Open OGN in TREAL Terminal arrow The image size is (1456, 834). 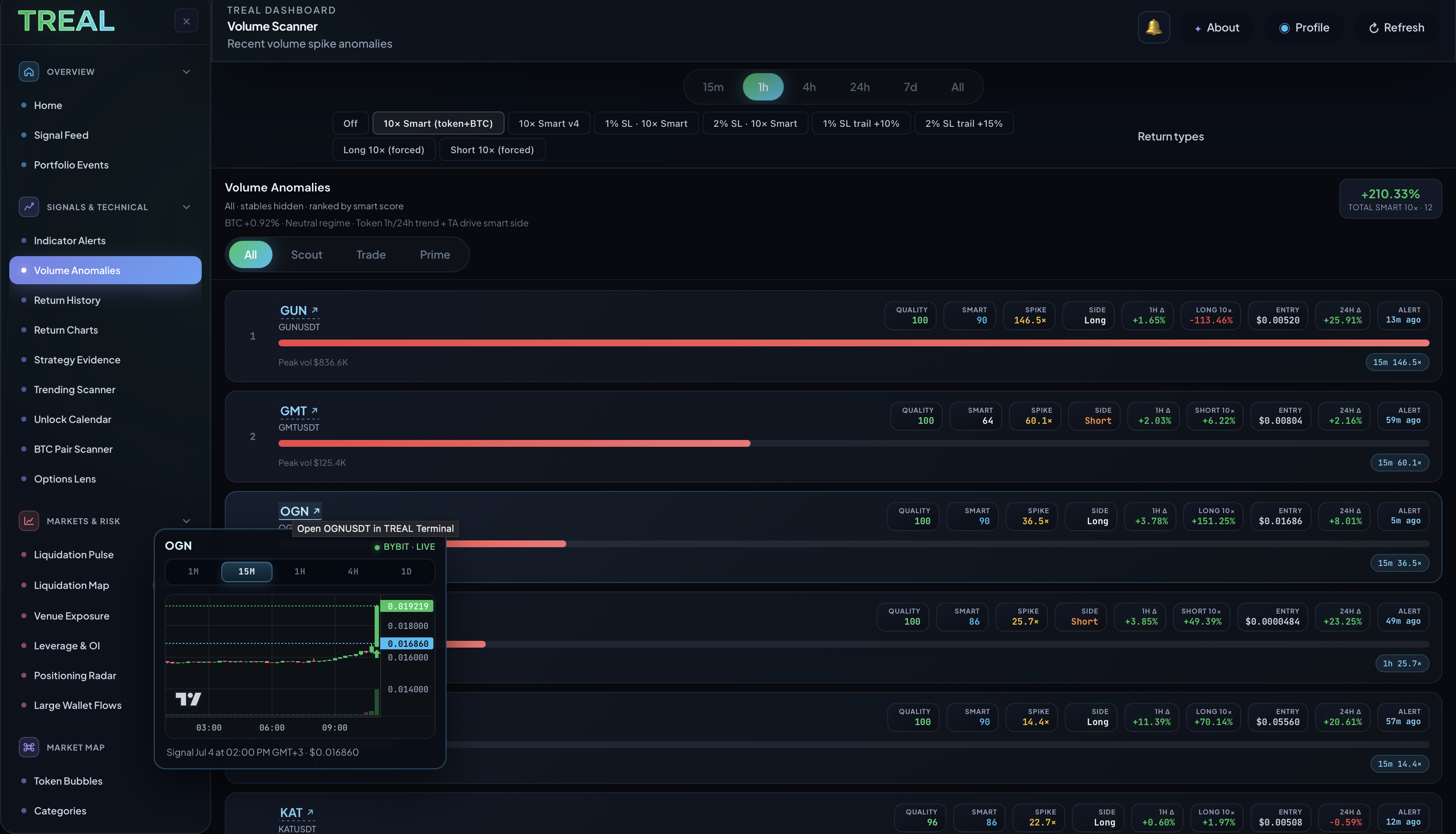coord(316,511)
